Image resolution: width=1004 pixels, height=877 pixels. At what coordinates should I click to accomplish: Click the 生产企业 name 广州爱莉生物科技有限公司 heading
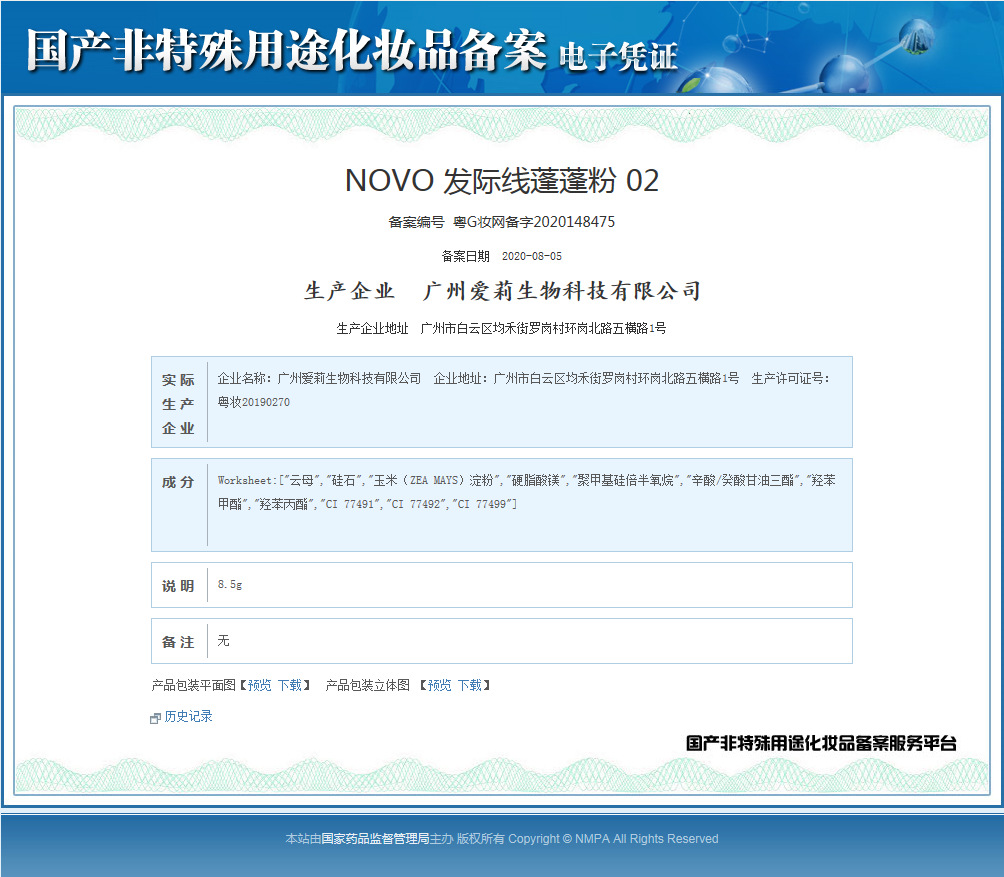click(x=562, y=291)
